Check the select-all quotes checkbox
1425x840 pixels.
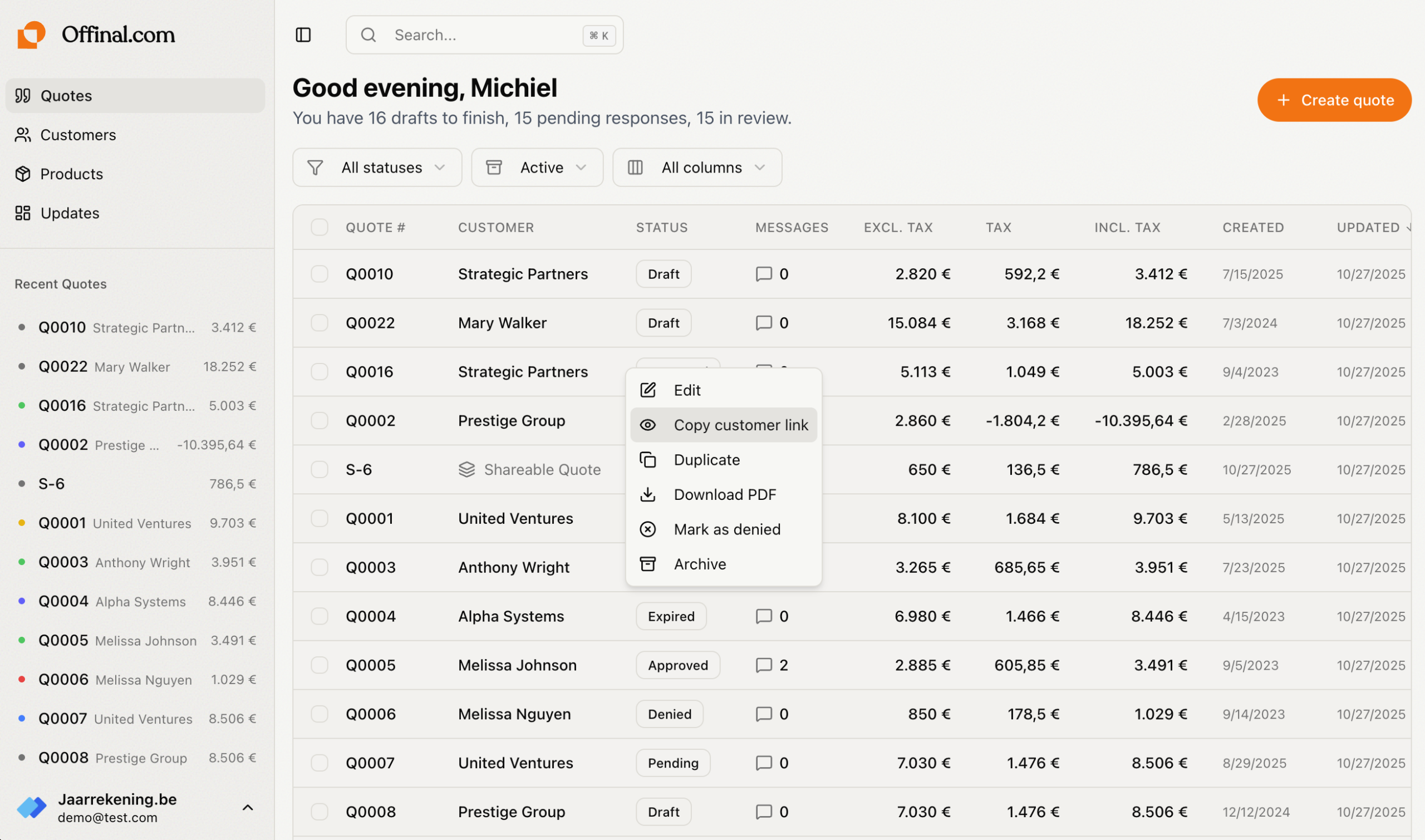[x=319, y=228]
